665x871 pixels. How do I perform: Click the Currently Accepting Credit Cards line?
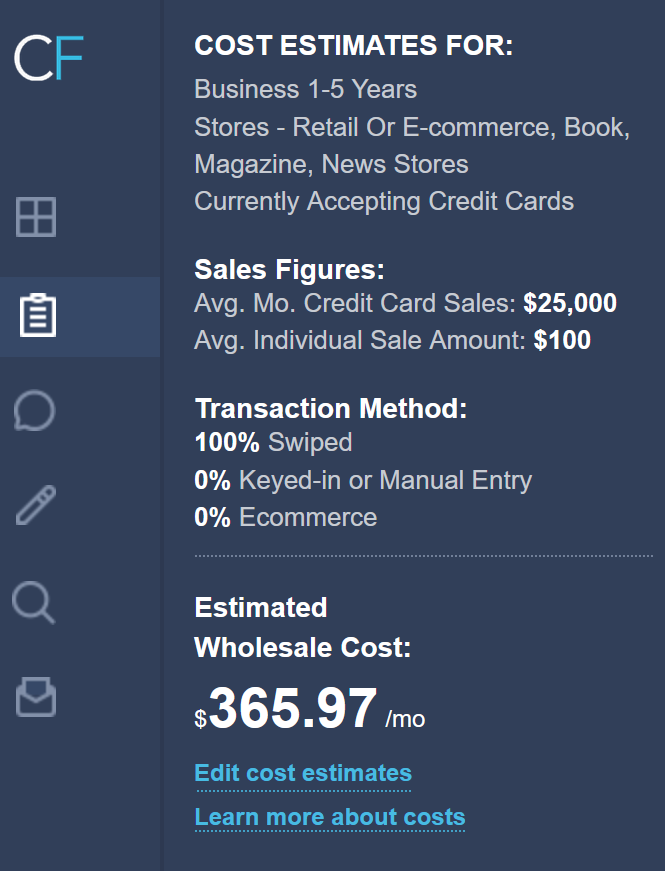tap(384, 201)
